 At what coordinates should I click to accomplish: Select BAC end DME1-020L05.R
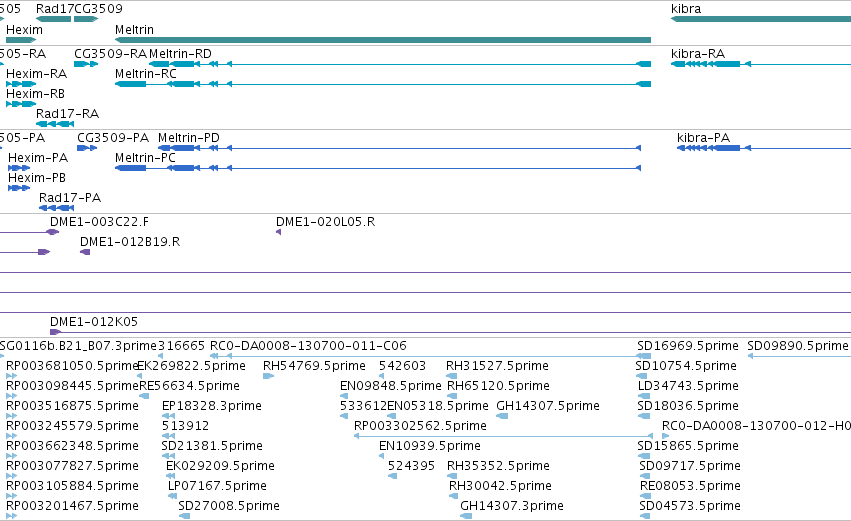(325, 222)
